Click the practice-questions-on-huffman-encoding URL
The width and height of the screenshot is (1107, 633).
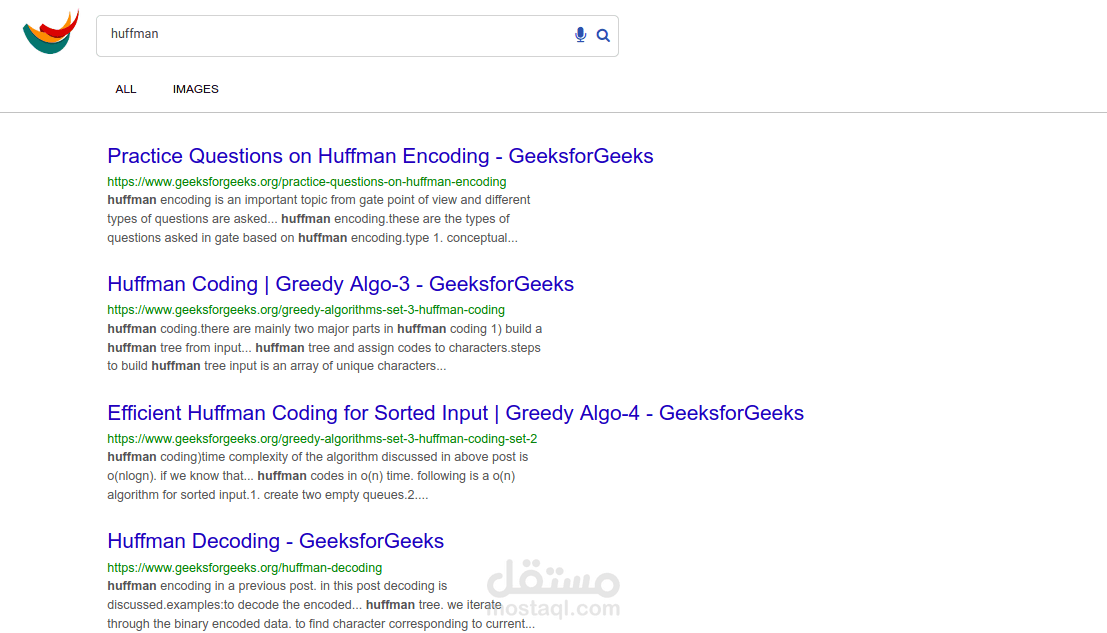(x=306, y=181)
